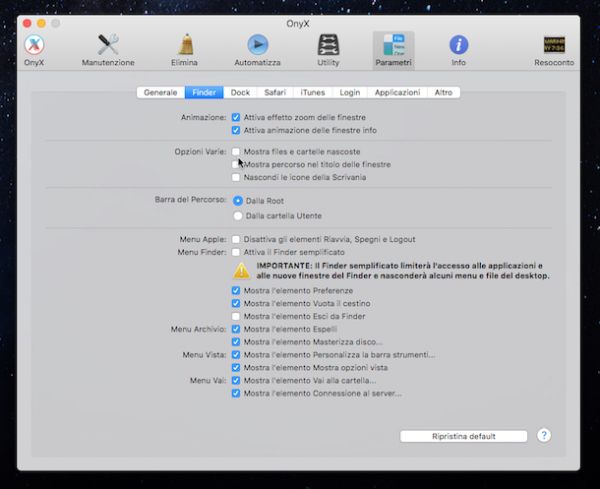Click the Menu Vai label

click(x=208, y=381)
